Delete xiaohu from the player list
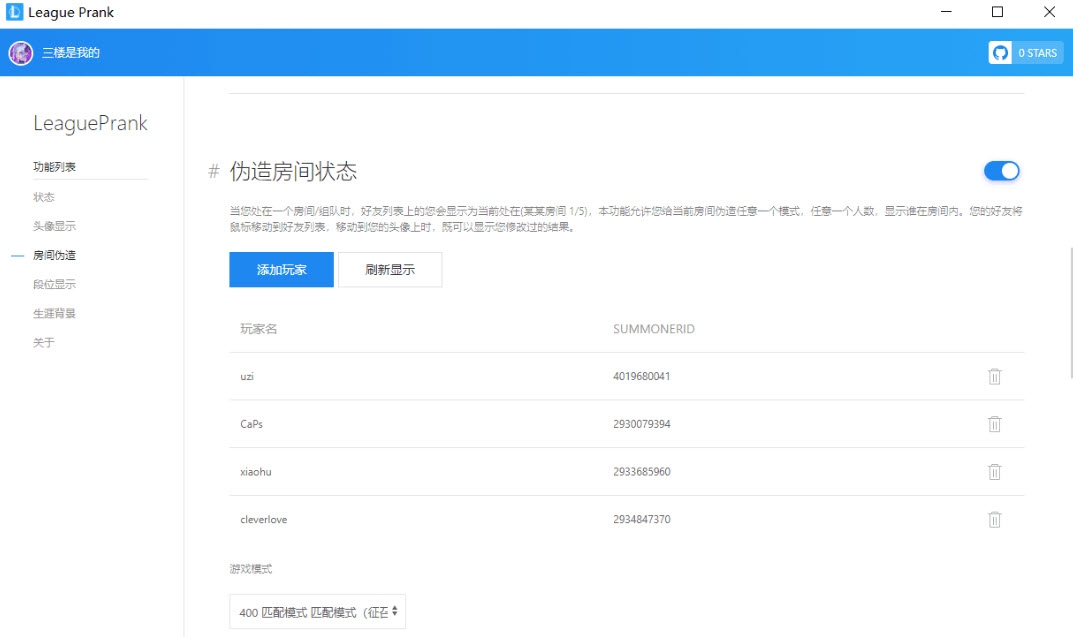Image resolution: width=1073 pixels, height=637 pixels. [995, 471]
